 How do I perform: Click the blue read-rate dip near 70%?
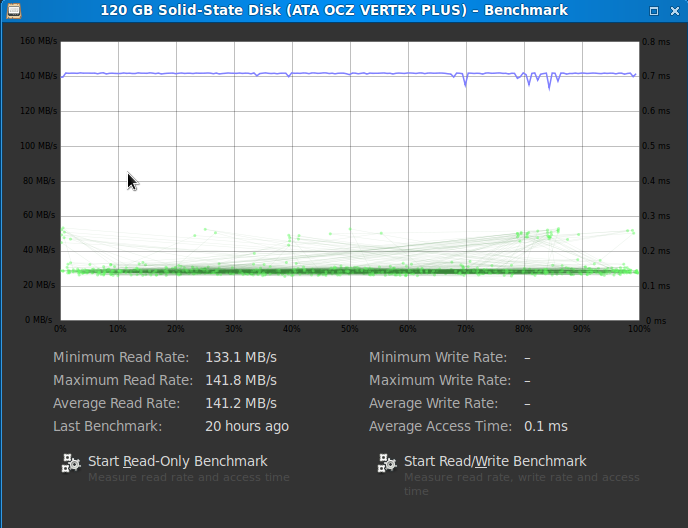(x=466, y=81)
